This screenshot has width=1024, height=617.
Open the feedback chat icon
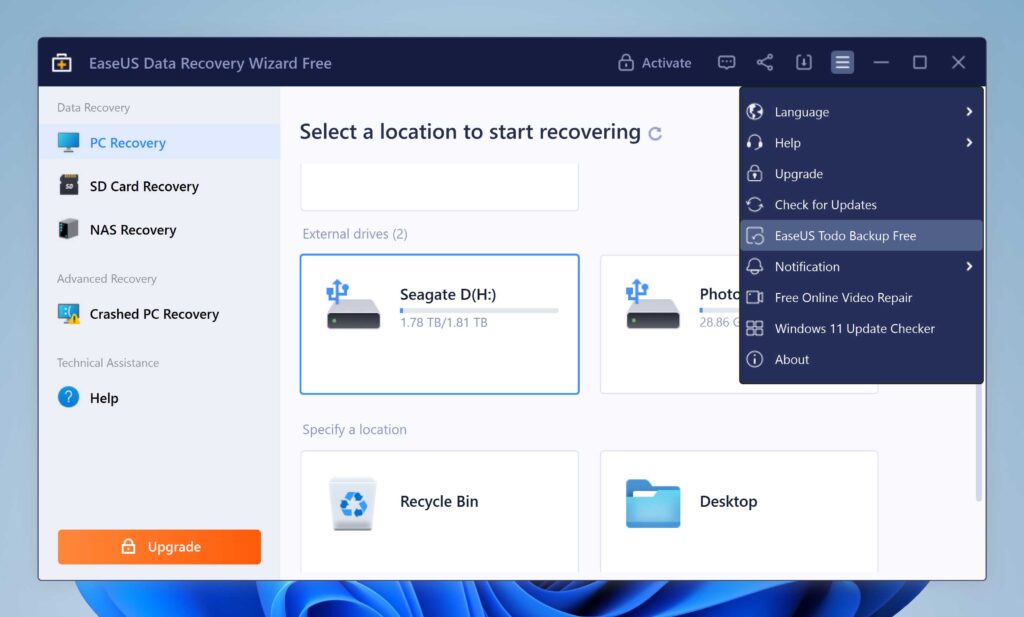tap(726, 62)
